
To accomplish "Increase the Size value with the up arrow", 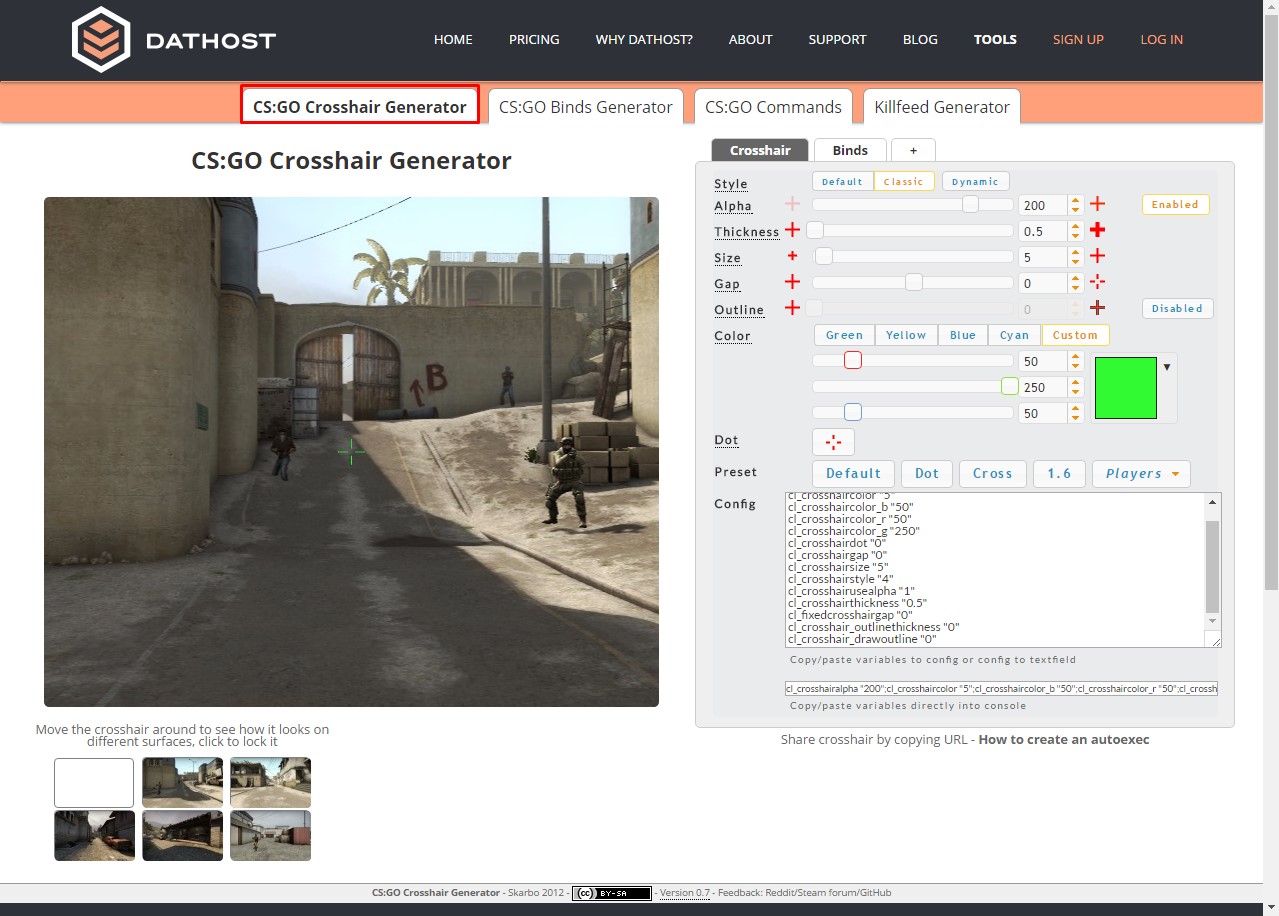I will pos(1075,252).
